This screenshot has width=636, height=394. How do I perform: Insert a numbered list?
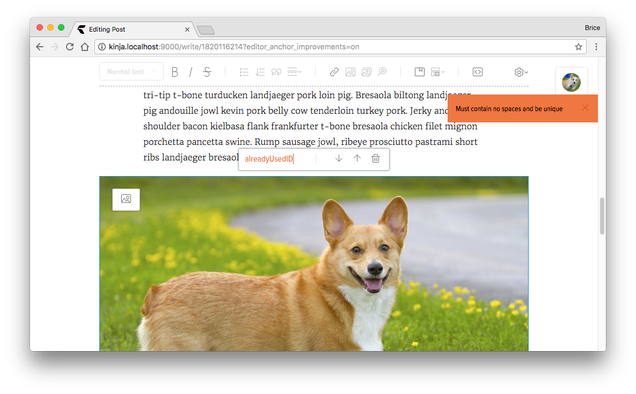point(260,72)
